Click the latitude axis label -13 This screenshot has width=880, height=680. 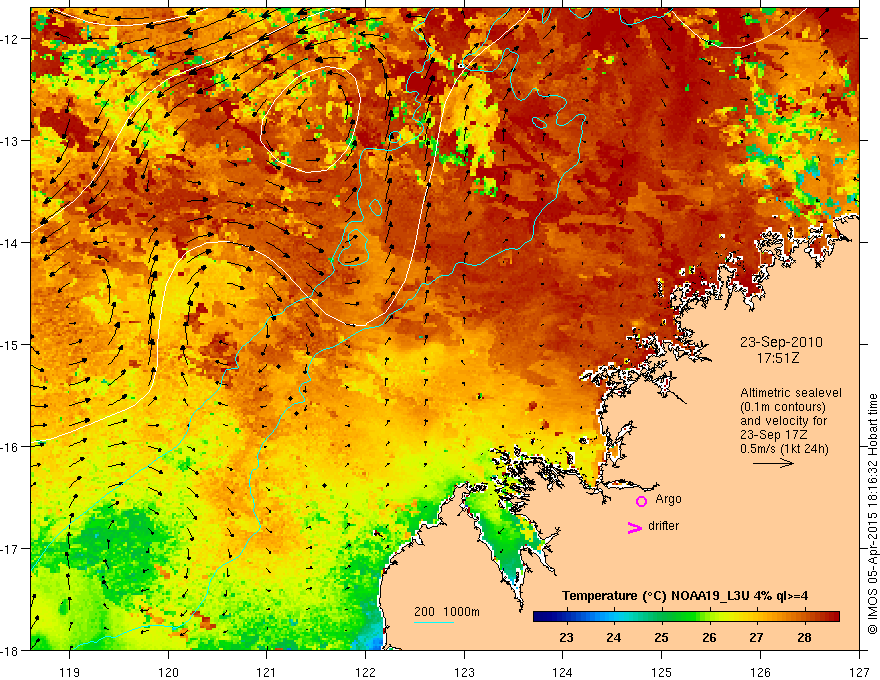[11, 141]
